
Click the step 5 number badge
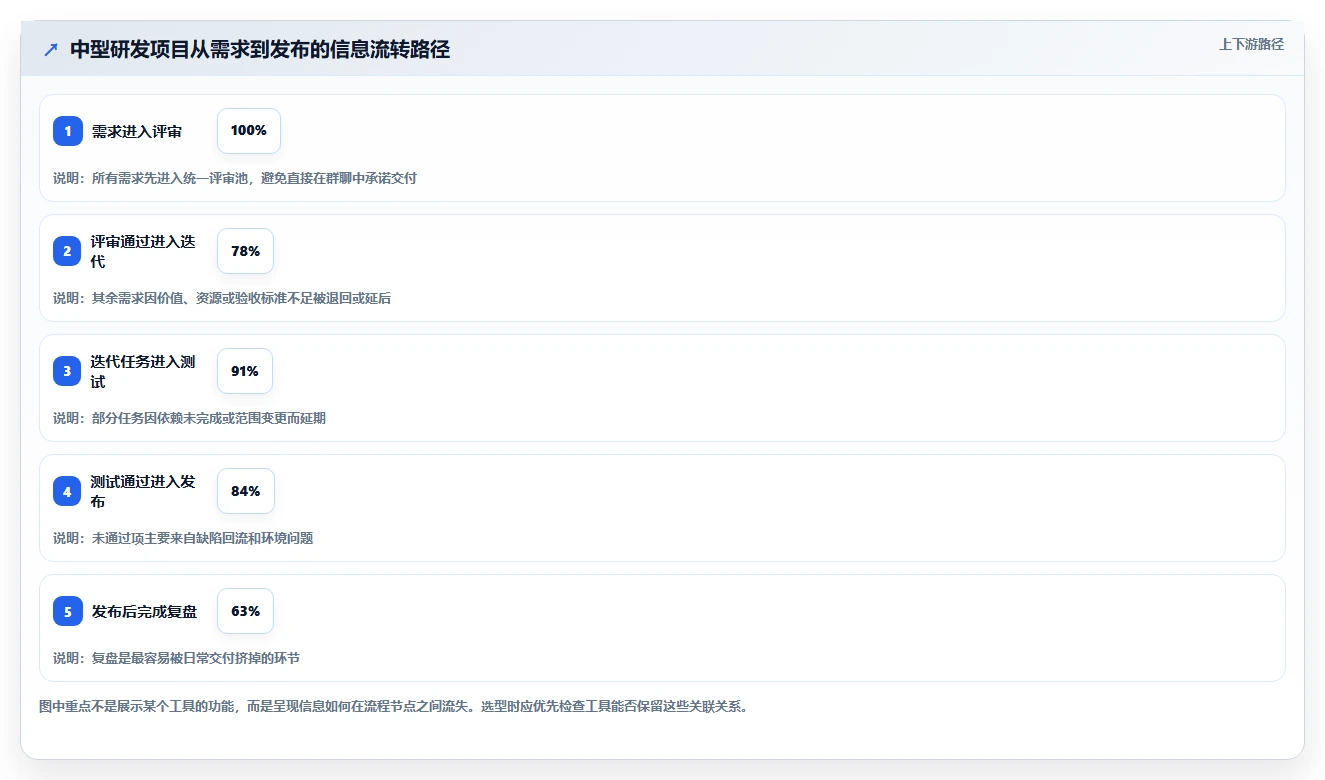[x=68, y=611]
